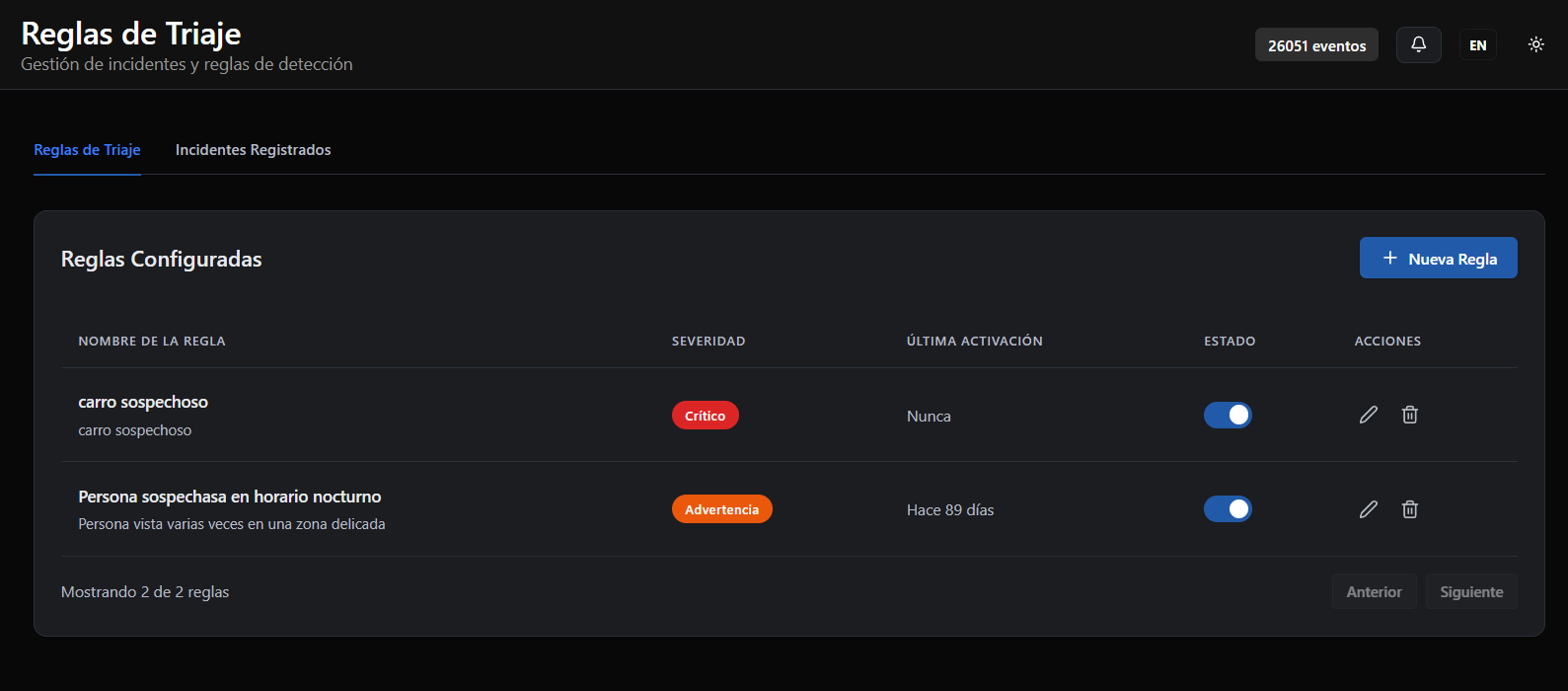Click the Gestión de incidentes subtitle
The height and width of the screenshot is (691, 1568).
(187, 64)
